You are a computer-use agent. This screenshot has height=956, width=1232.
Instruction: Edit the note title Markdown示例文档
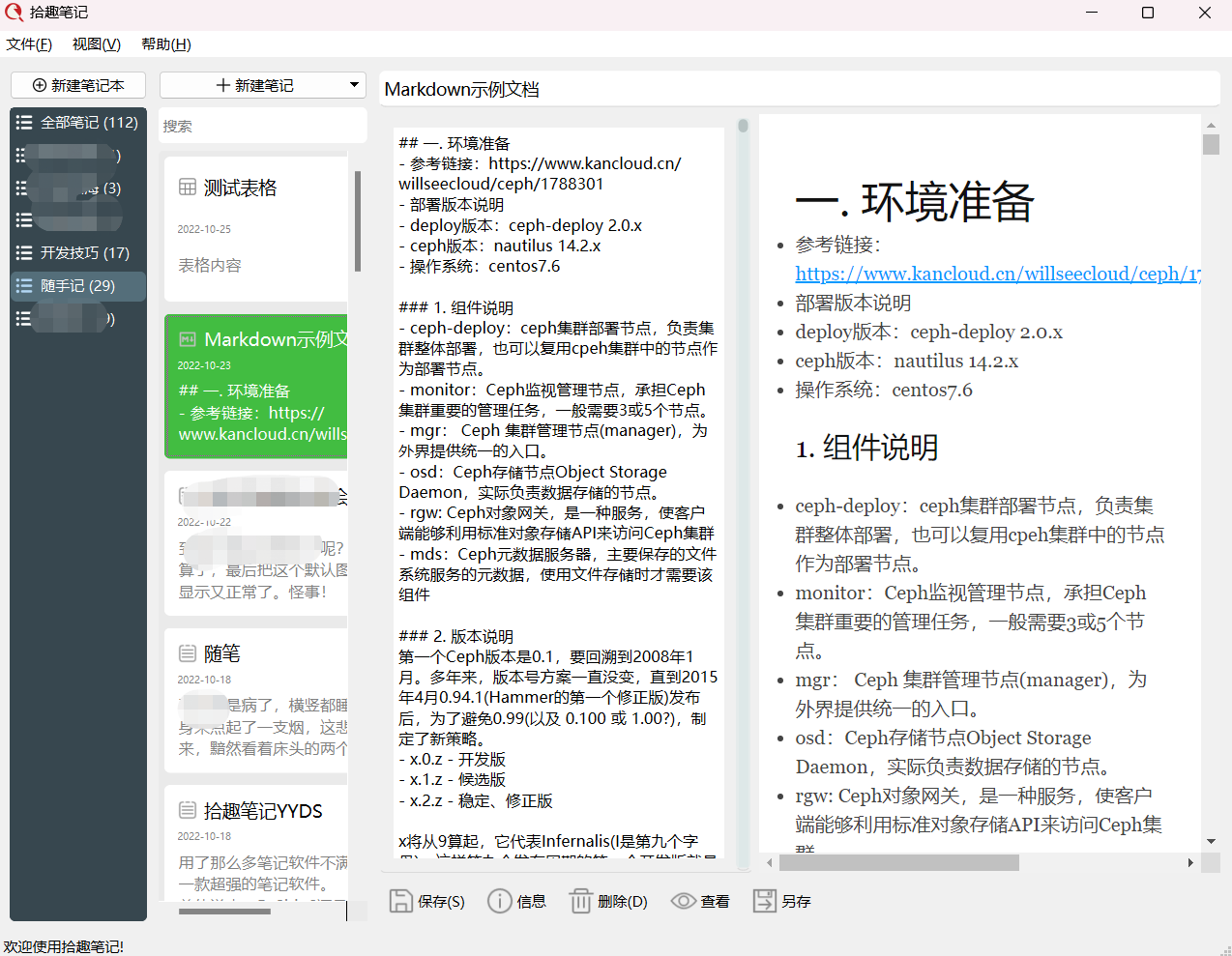799,89
